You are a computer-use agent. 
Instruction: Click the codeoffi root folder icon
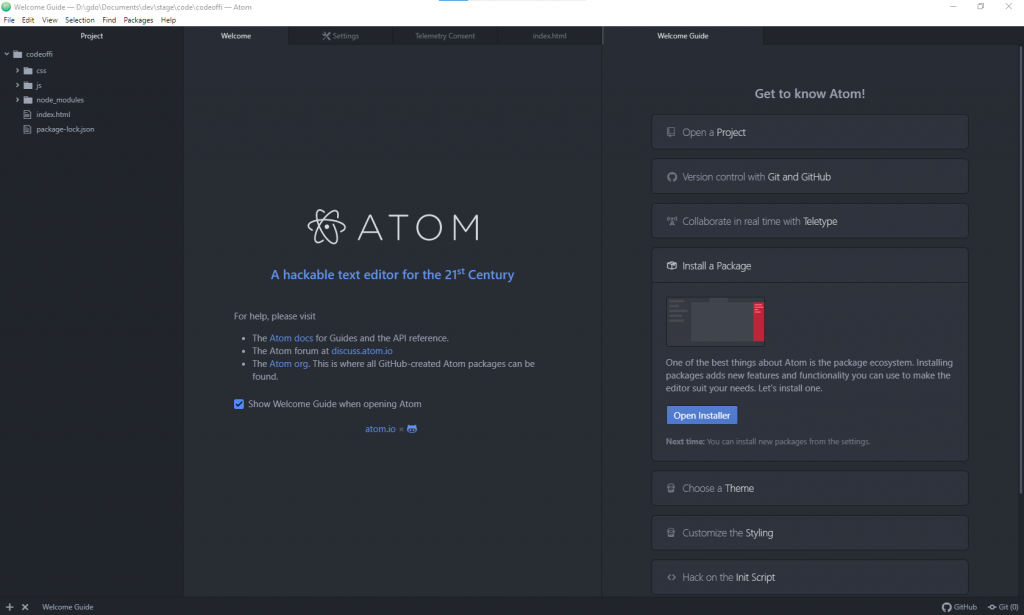18,54
